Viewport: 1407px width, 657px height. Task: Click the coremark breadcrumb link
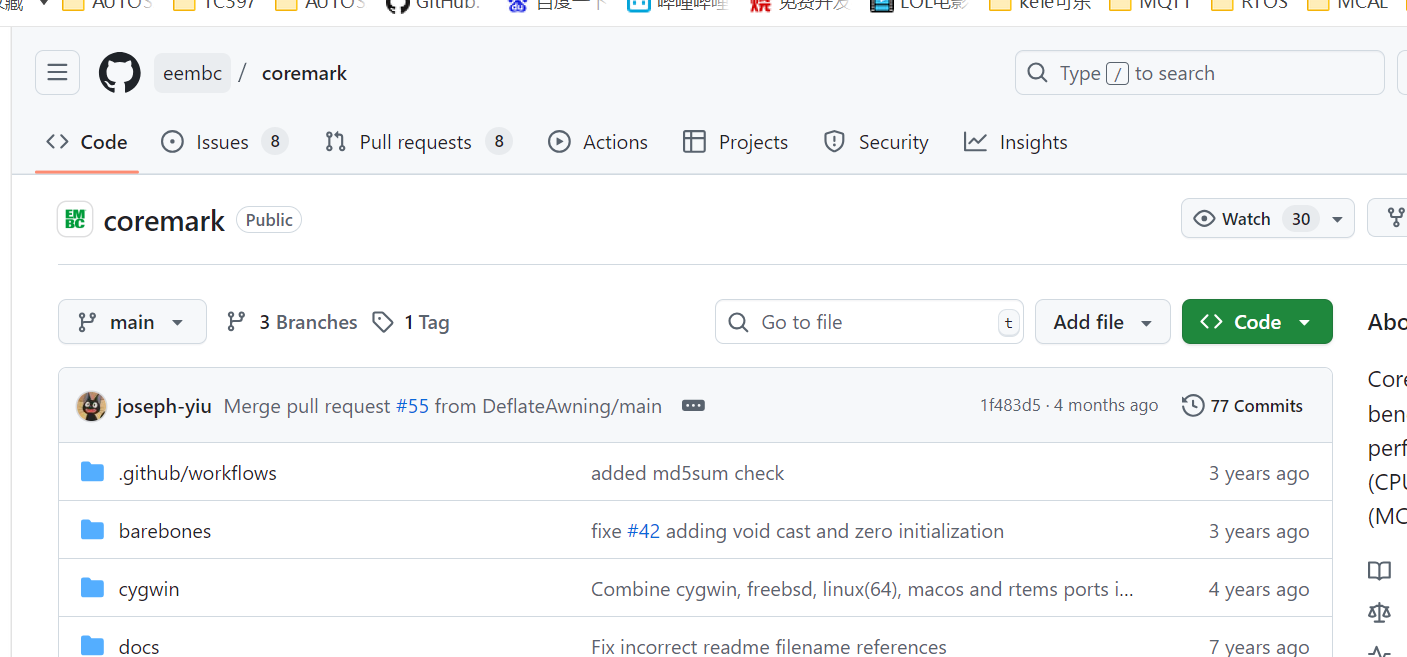pyautogui.click(x=304, y=73)
